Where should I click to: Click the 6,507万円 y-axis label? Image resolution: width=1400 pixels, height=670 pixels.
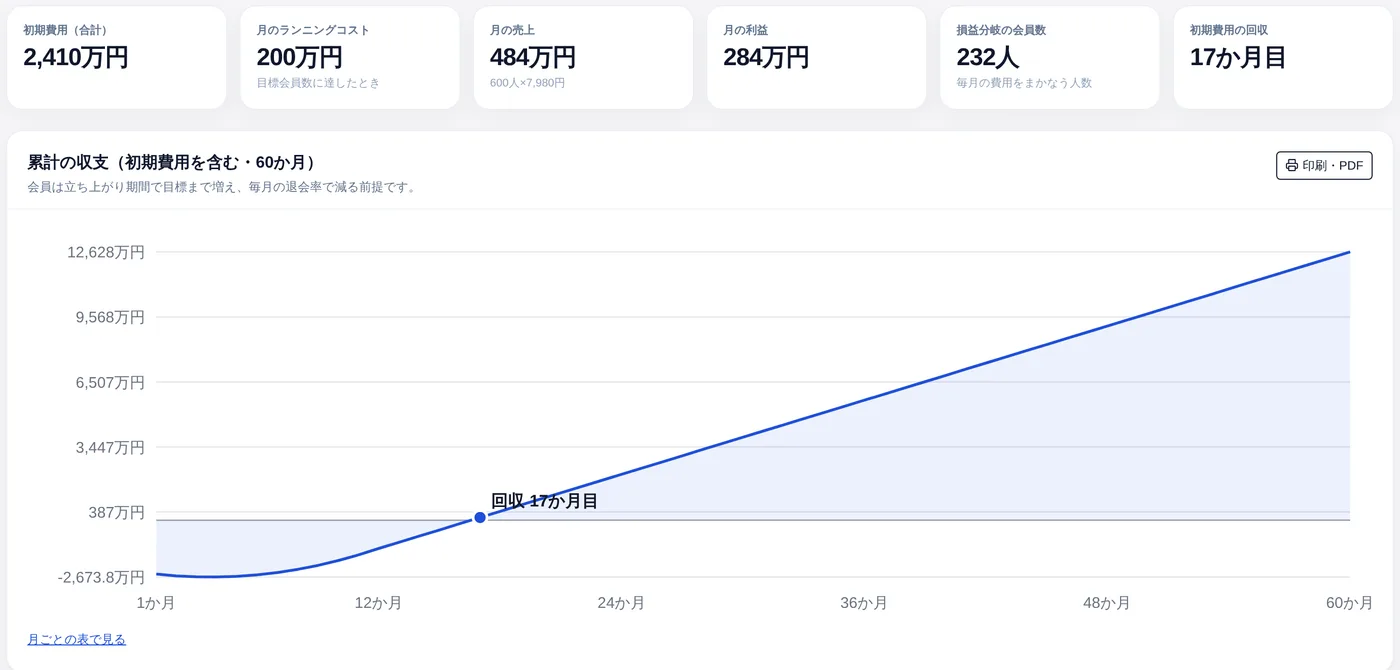(110, 382)
